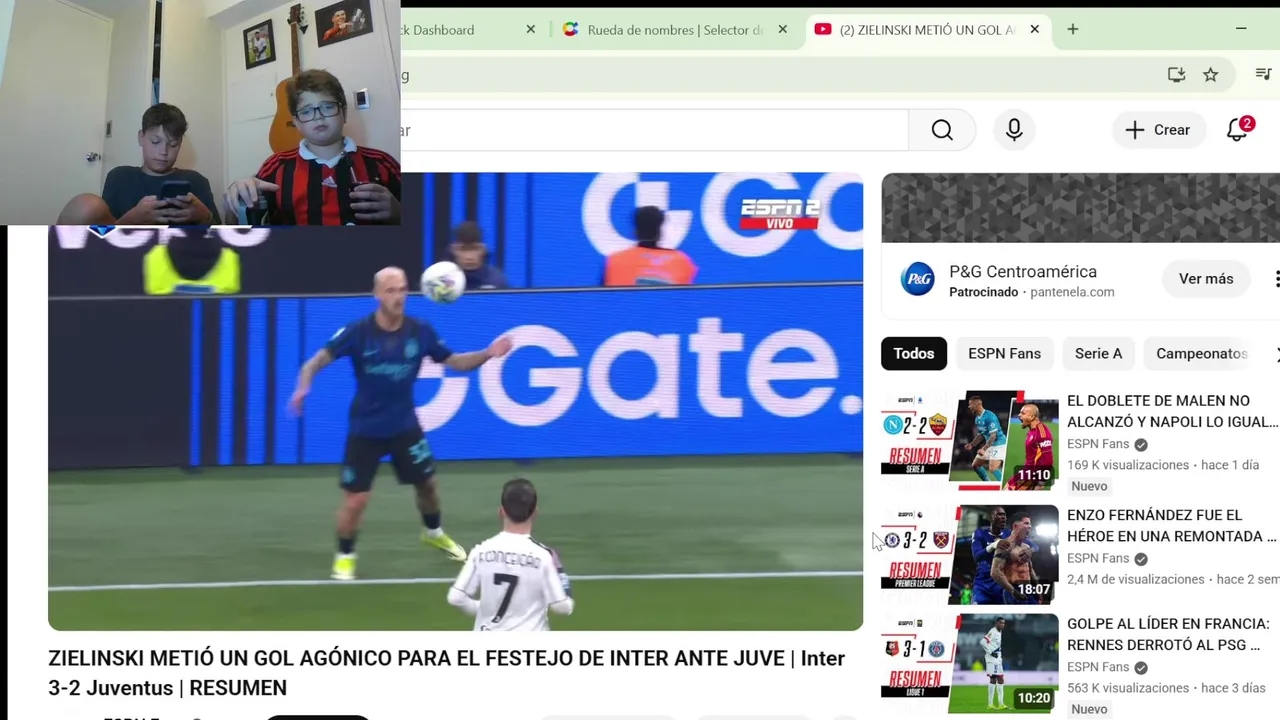This screenshot has width=1280, height=720.
Task: Click '169 K visualizaciones' text
Action: [x=1128, y=465]
